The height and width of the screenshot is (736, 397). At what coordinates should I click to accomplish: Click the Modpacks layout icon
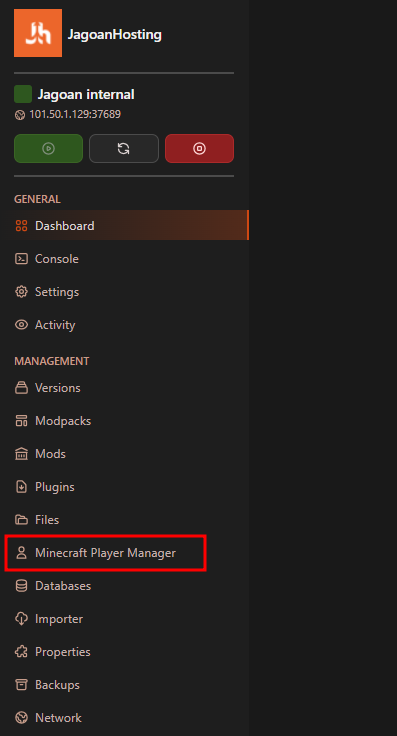click(x=22, y=421)
